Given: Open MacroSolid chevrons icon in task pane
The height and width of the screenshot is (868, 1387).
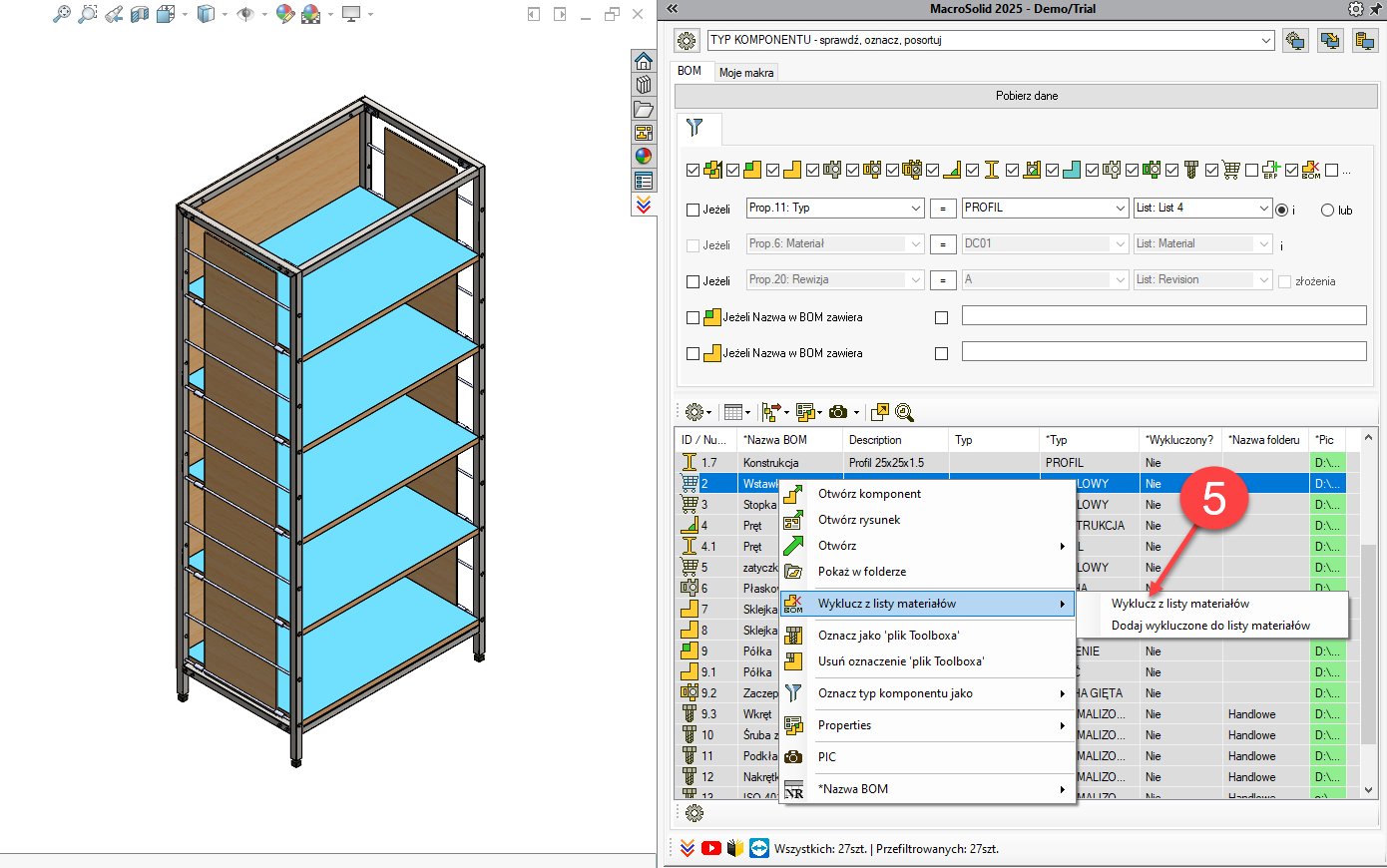Looking at the screenshot, I should coord(644,205).
